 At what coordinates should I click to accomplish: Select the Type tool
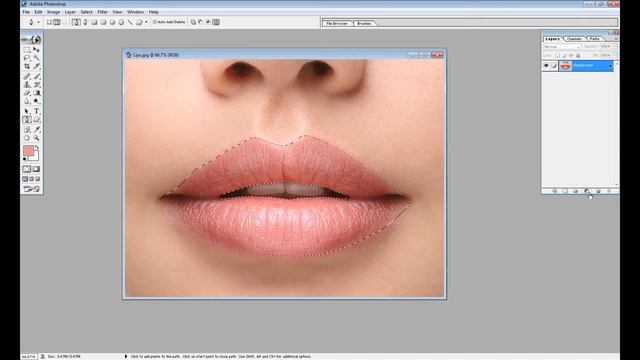point(37,111)
